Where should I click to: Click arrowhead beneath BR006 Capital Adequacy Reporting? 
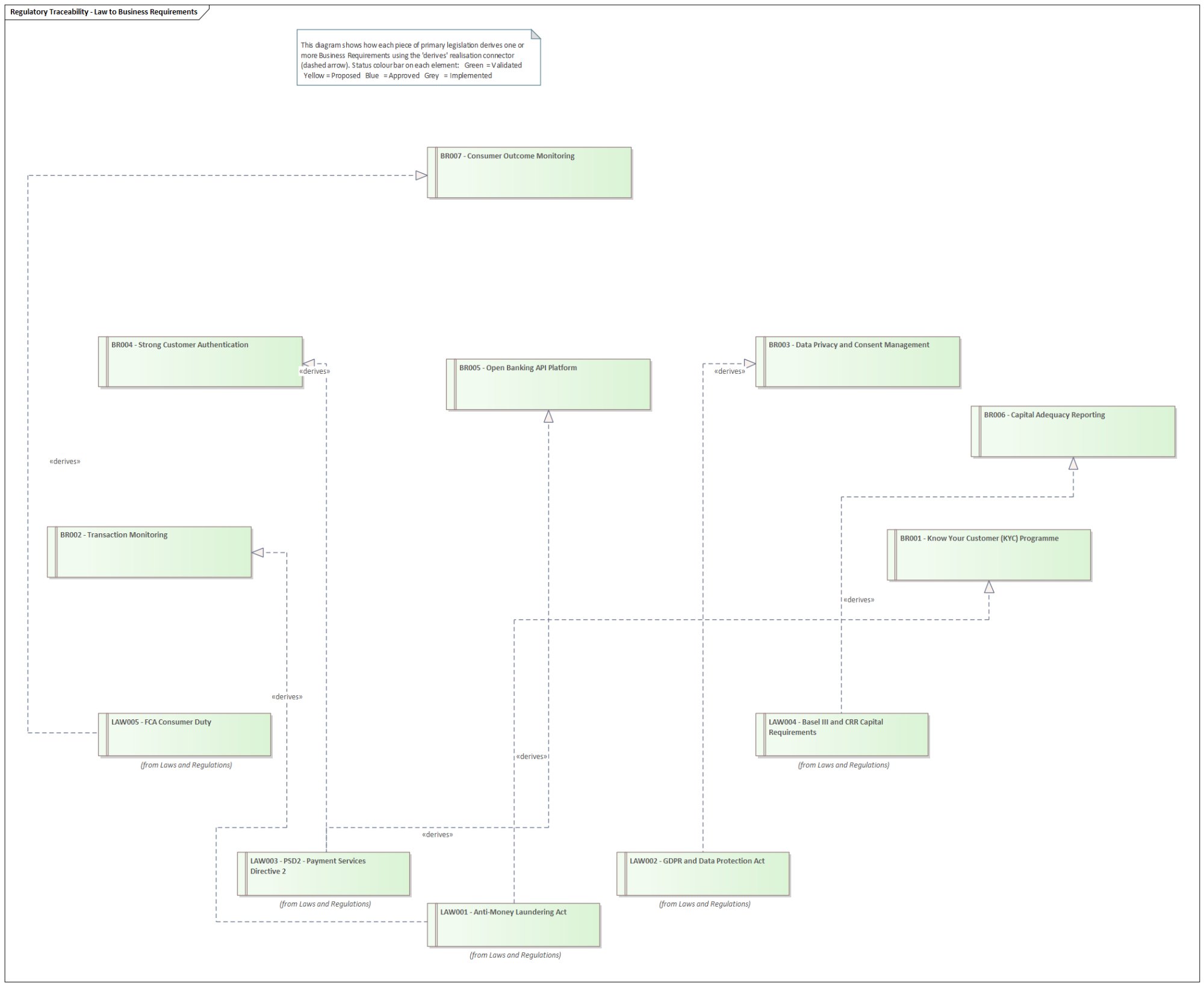coord(1073,464)
